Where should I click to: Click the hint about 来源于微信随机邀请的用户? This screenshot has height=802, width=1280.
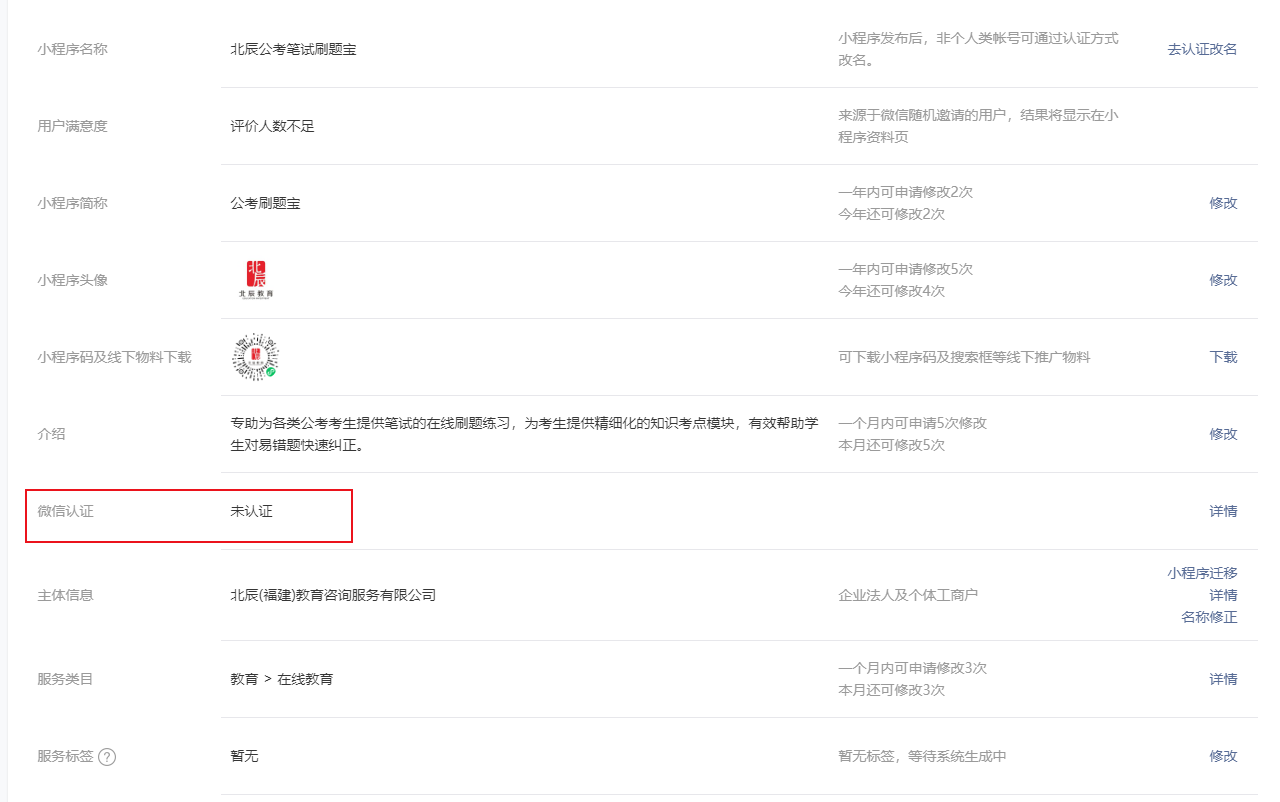click(978, 126)
